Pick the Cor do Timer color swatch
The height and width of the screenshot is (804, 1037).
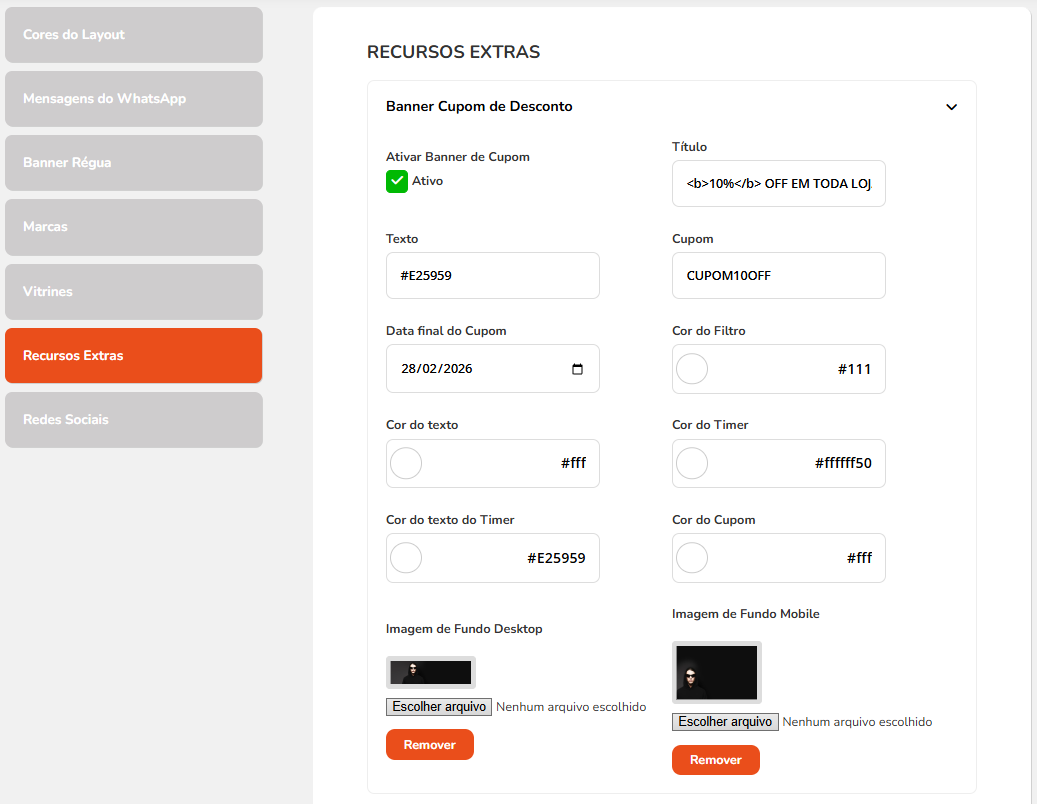[692, 463]
